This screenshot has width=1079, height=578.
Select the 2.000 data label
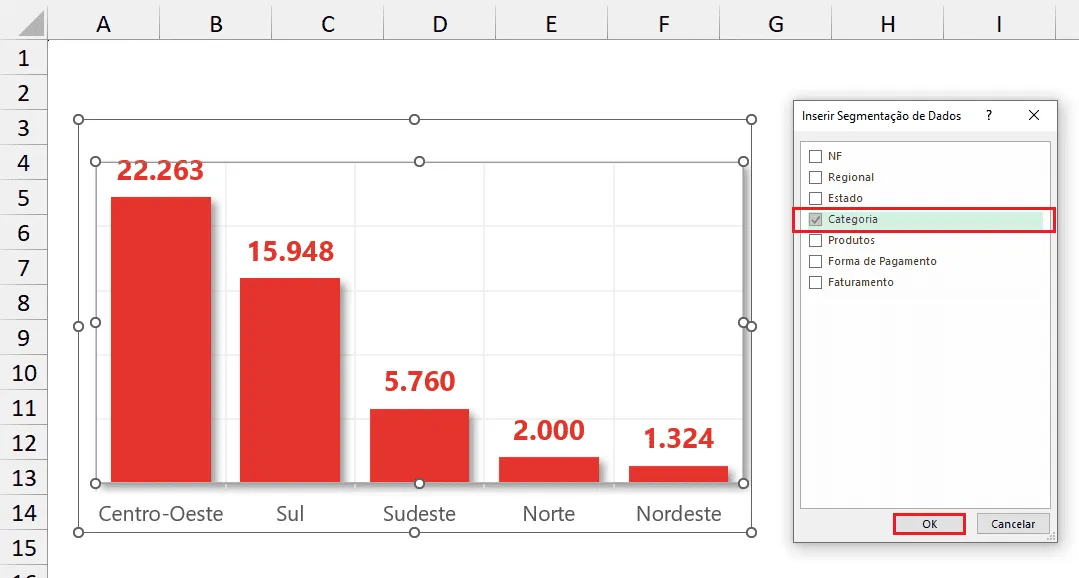click(x=548, y=430)
